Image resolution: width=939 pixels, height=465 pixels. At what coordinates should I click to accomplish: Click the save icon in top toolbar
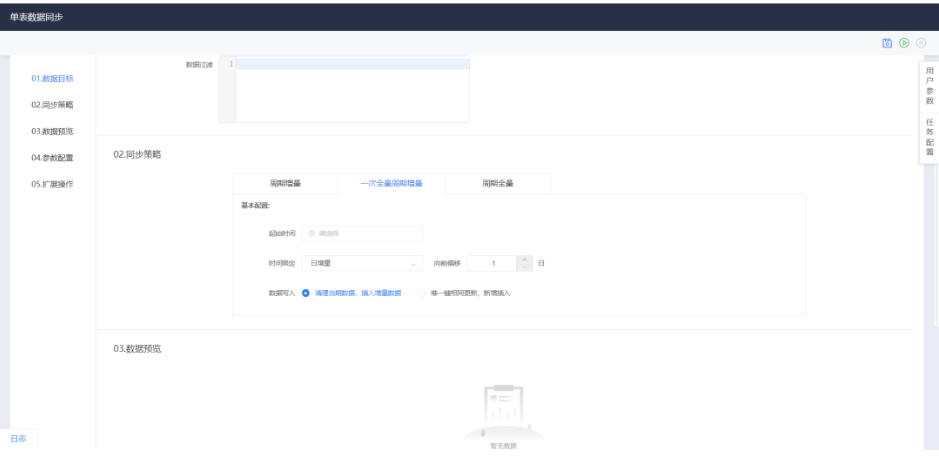coord(887,43)
